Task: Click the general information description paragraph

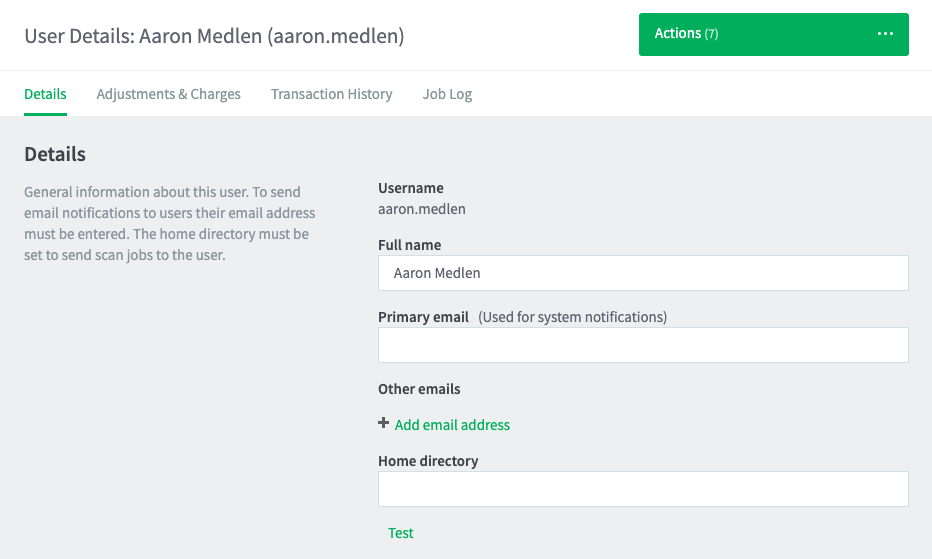Action: click(170, 224)
